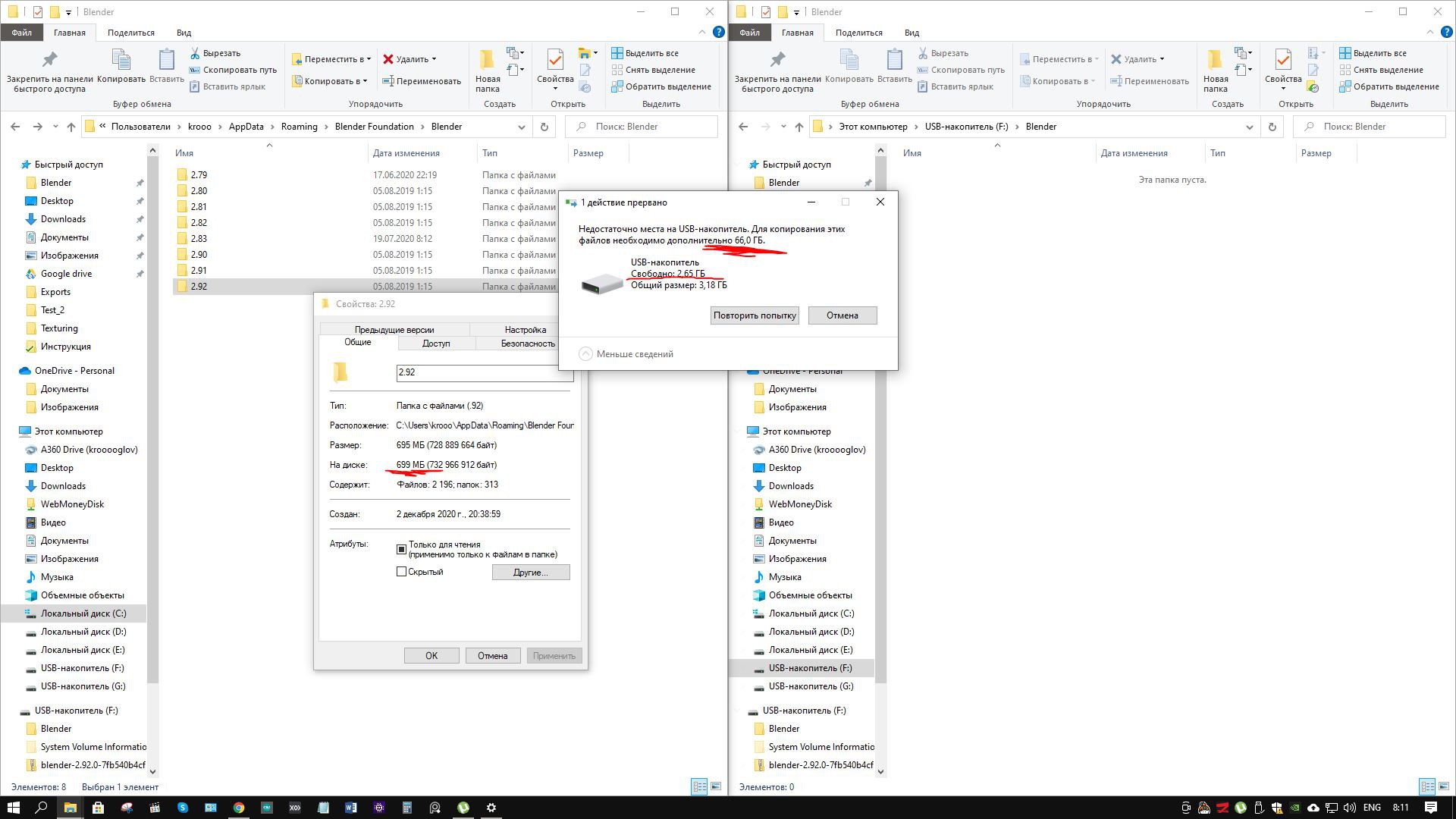Switch to Security tab in properties

pyautogui.click(x=528, y=344)
